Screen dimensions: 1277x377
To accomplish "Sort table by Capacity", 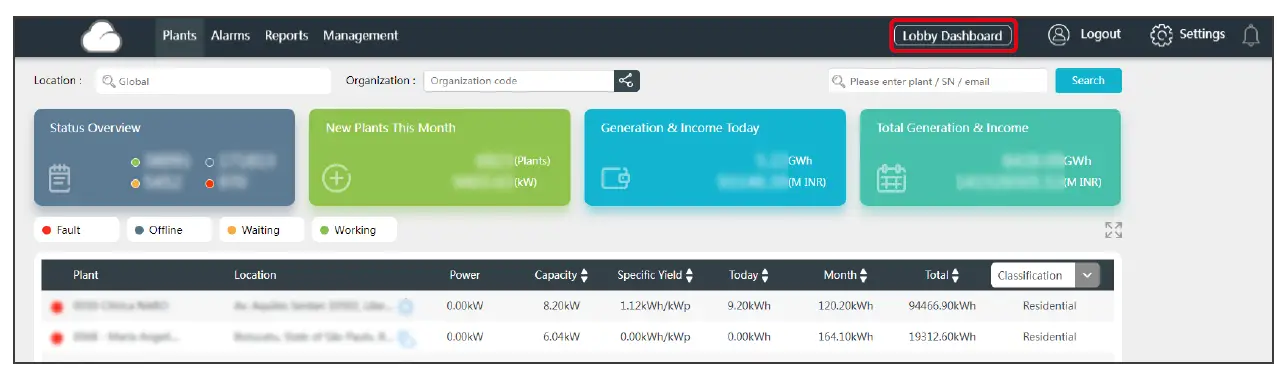I will click(x=584, y=275).
